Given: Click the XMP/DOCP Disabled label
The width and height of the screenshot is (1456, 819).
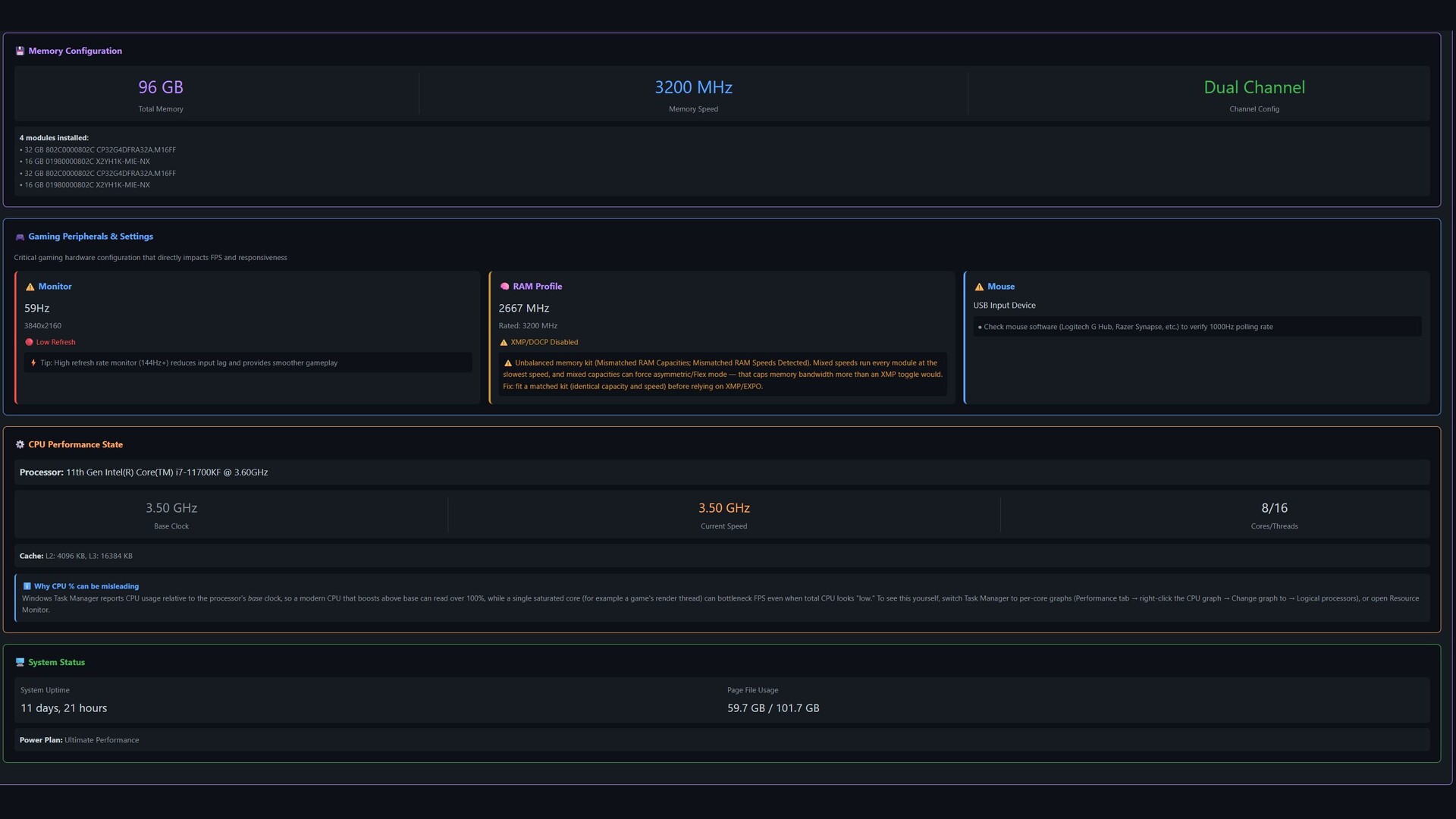Looking at the screenshot, I should pyautogui.click(x=544, y=342).
